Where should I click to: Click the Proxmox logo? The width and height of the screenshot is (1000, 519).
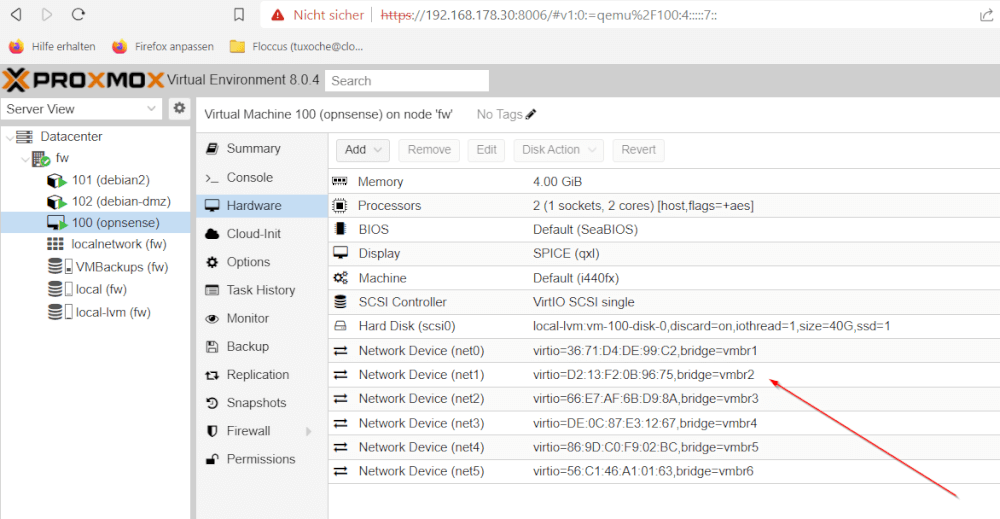(83, 80)
